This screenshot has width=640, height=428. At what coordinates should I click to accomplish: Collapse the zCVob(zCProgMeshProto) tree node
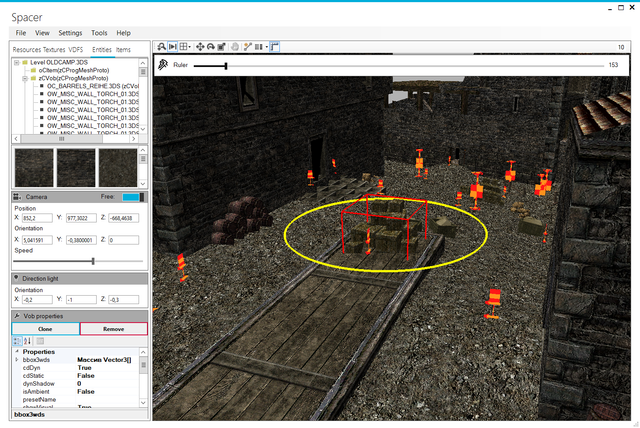[x=25, y=78]
